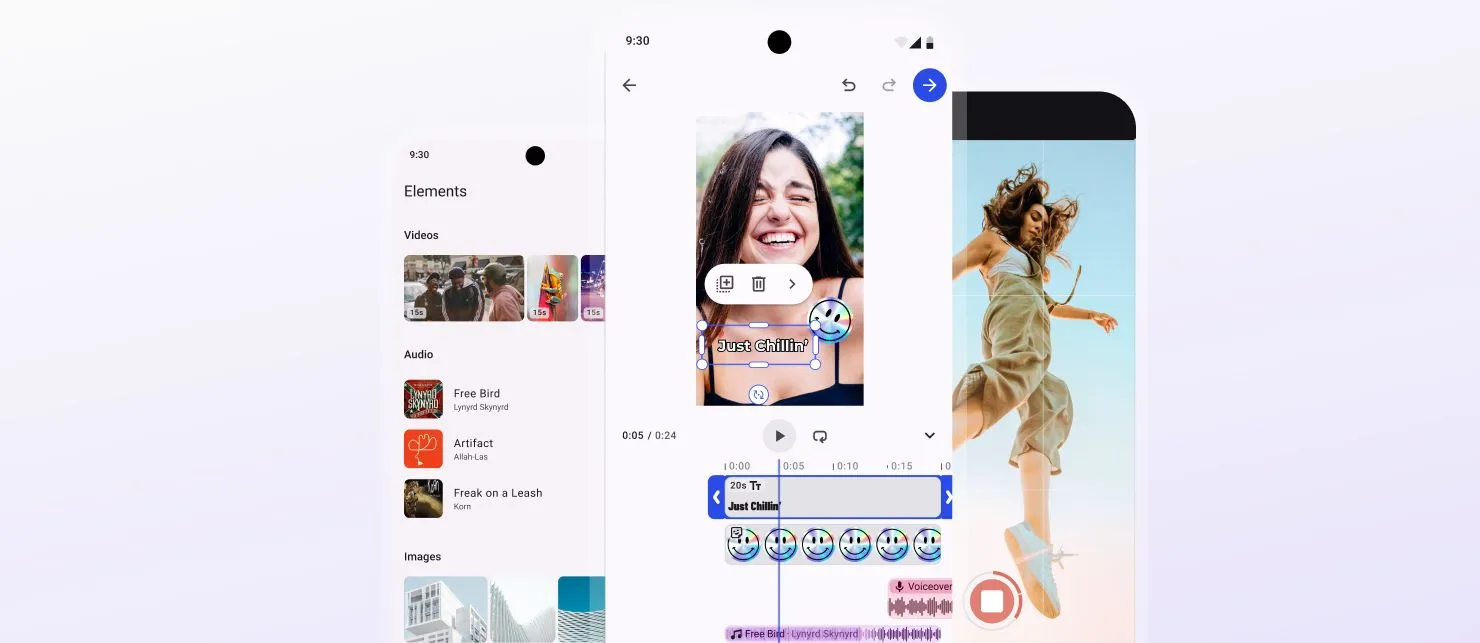
Task: Click the Free Bird album cover
Action: tap(423, 399)
